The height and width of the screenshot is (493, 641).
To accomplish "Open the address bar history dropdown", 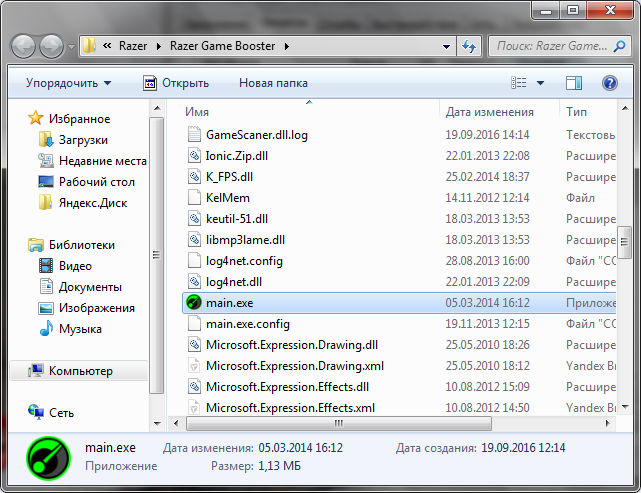I will click(x=446, y=47).
